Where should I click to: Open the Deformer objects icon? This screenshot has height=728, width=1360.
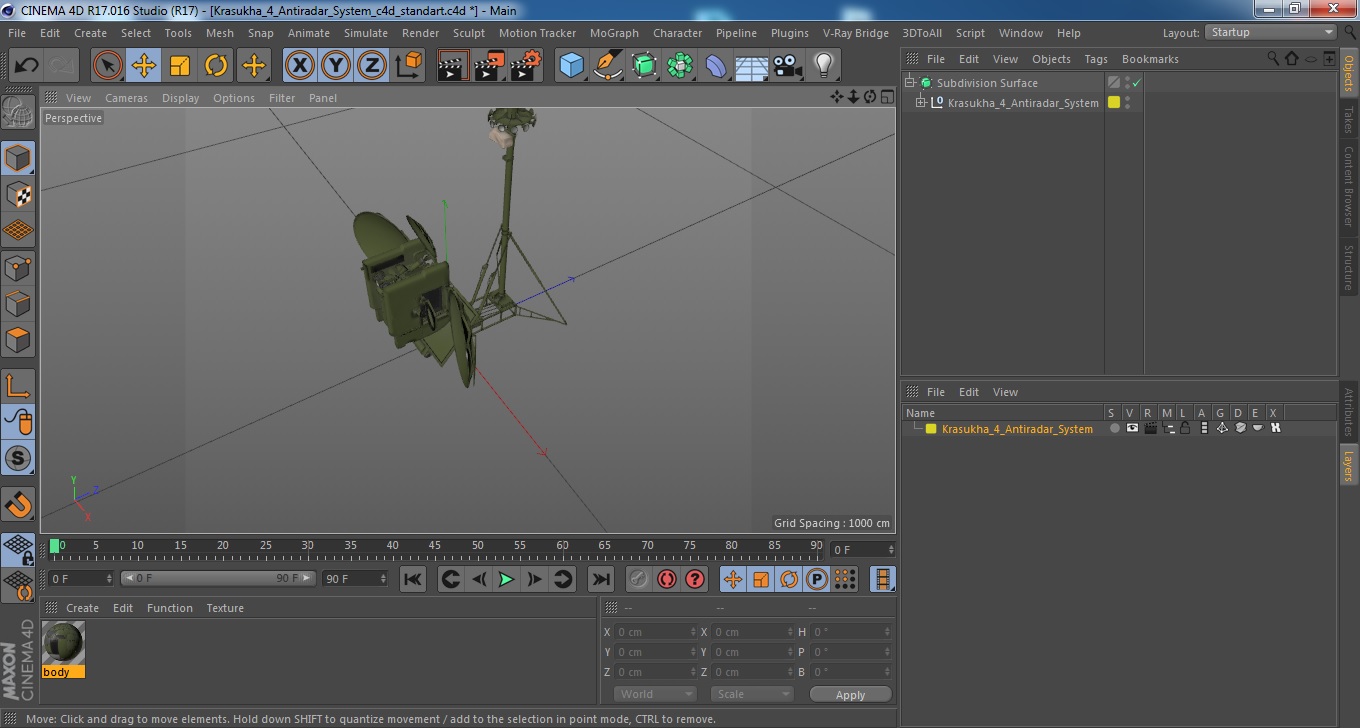tap(716, 66)
